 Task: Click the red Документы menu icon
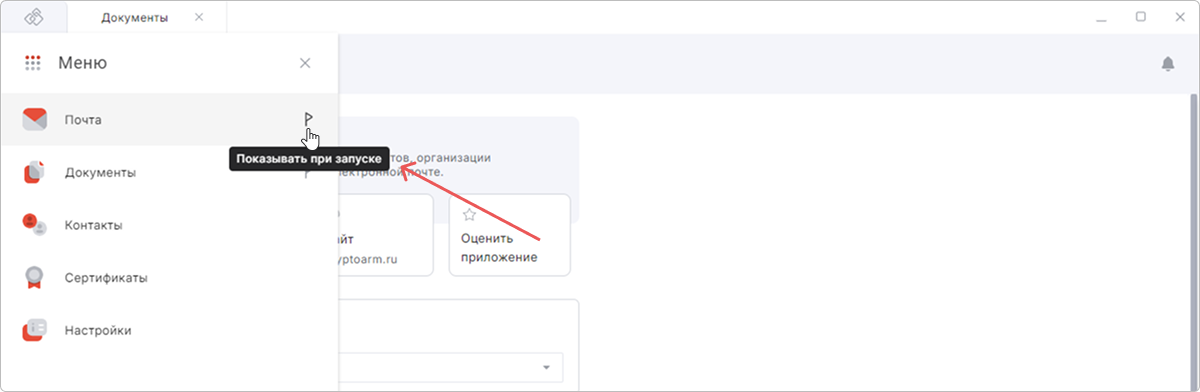[35, 172]
